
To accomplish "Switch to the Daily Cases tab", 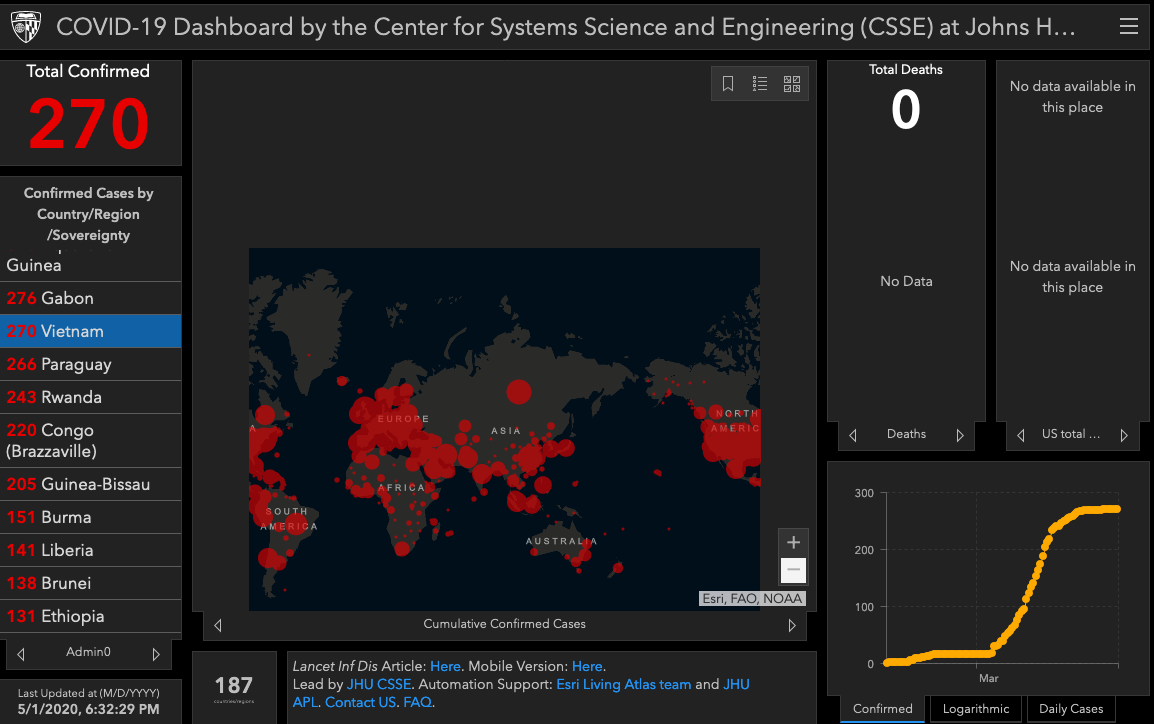I will [x=1071, y=709].
